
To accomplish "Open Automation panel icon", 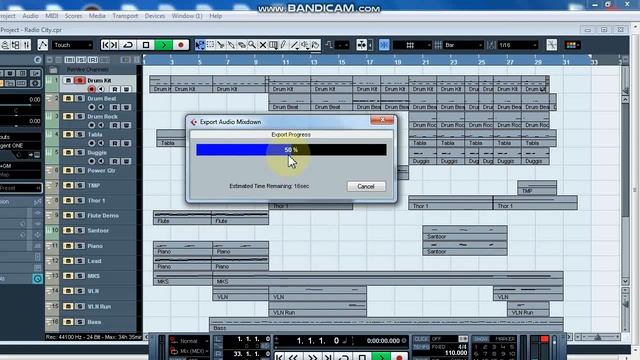I will point(42,45).
